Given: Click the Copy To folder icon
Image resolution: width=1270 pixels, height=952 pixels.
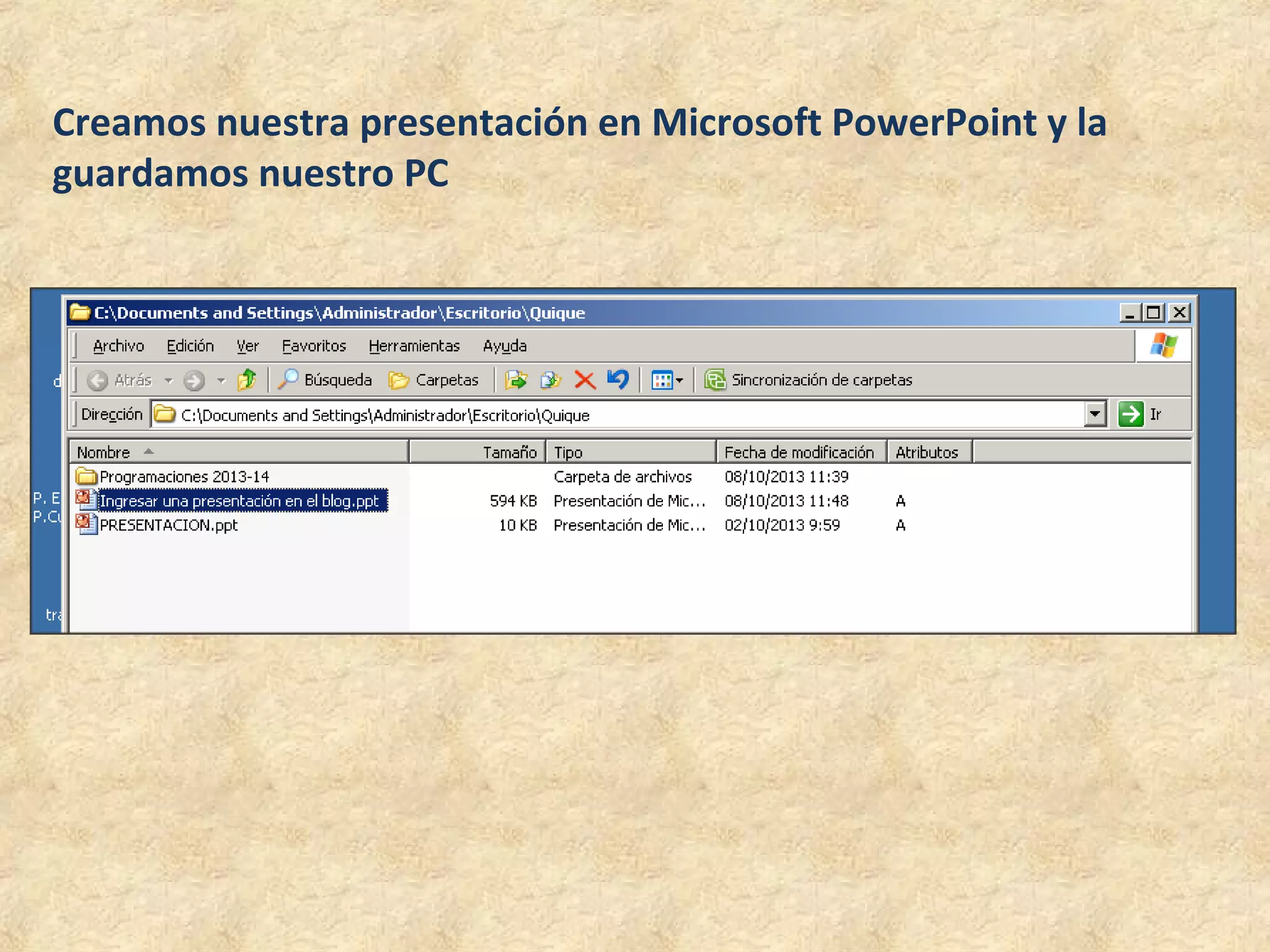Looking at the screenshot, I should pos(550,379).
